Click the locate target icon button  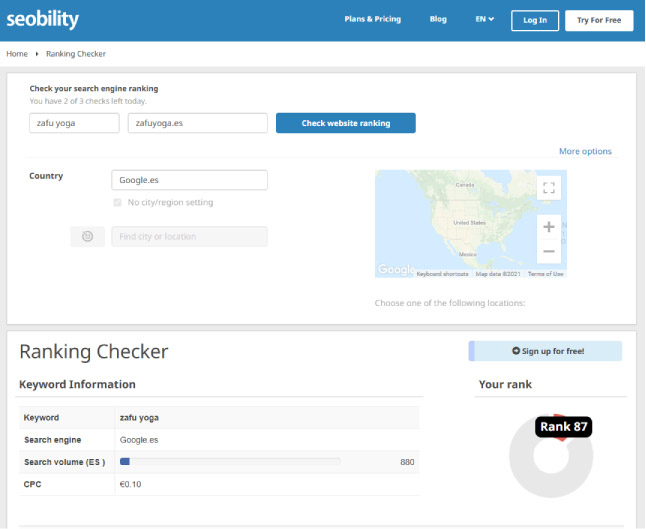(x=87, y=236)
